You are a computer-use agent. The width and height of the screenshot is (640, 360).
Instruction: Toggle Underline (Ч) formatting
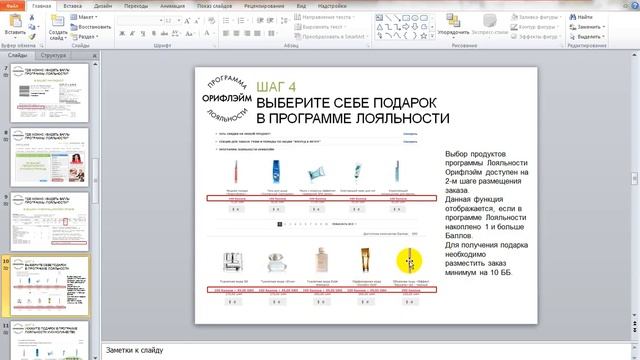click(x=143, y=33)
